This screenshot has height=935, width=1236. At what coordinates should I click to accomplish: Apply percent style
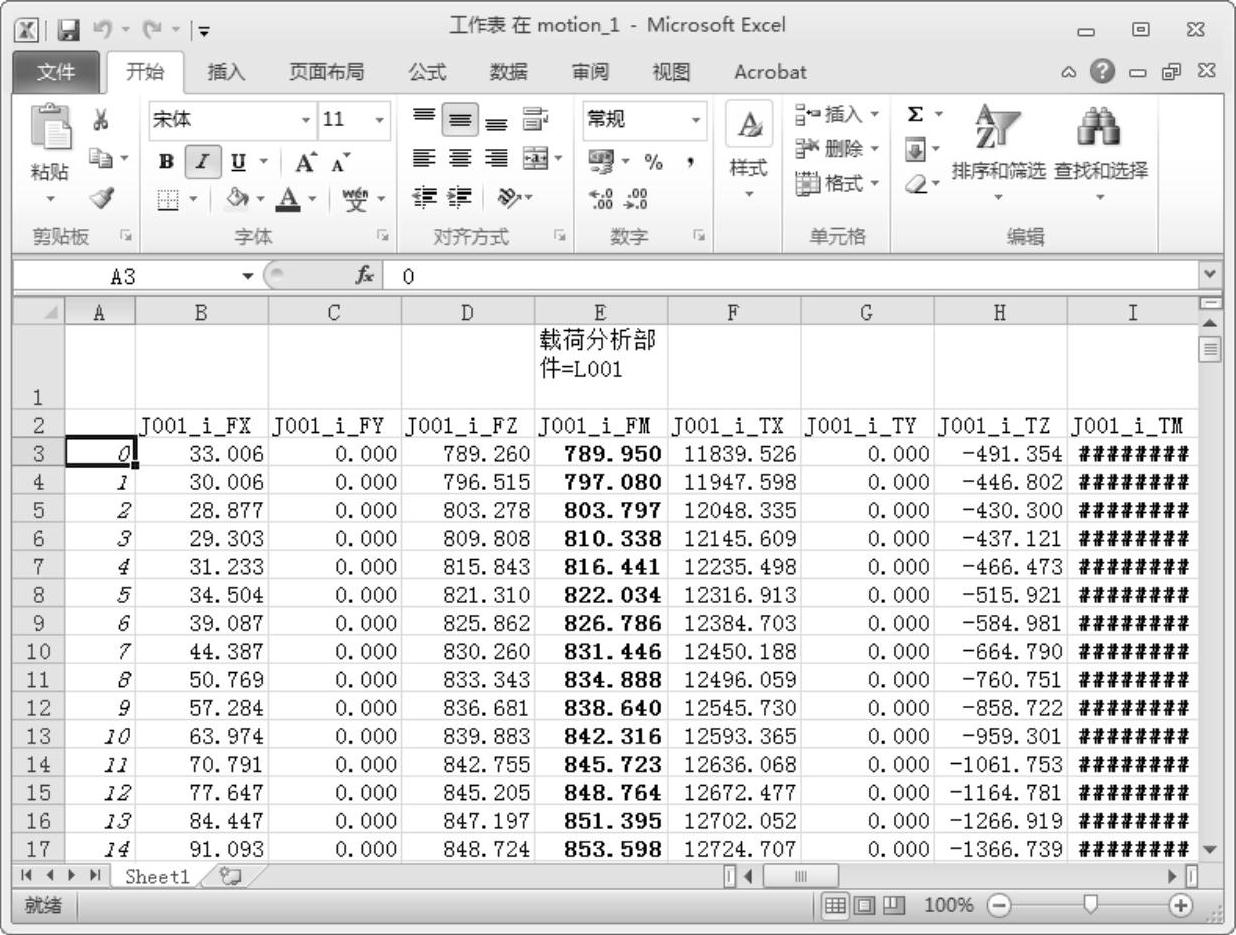[653, 160]
